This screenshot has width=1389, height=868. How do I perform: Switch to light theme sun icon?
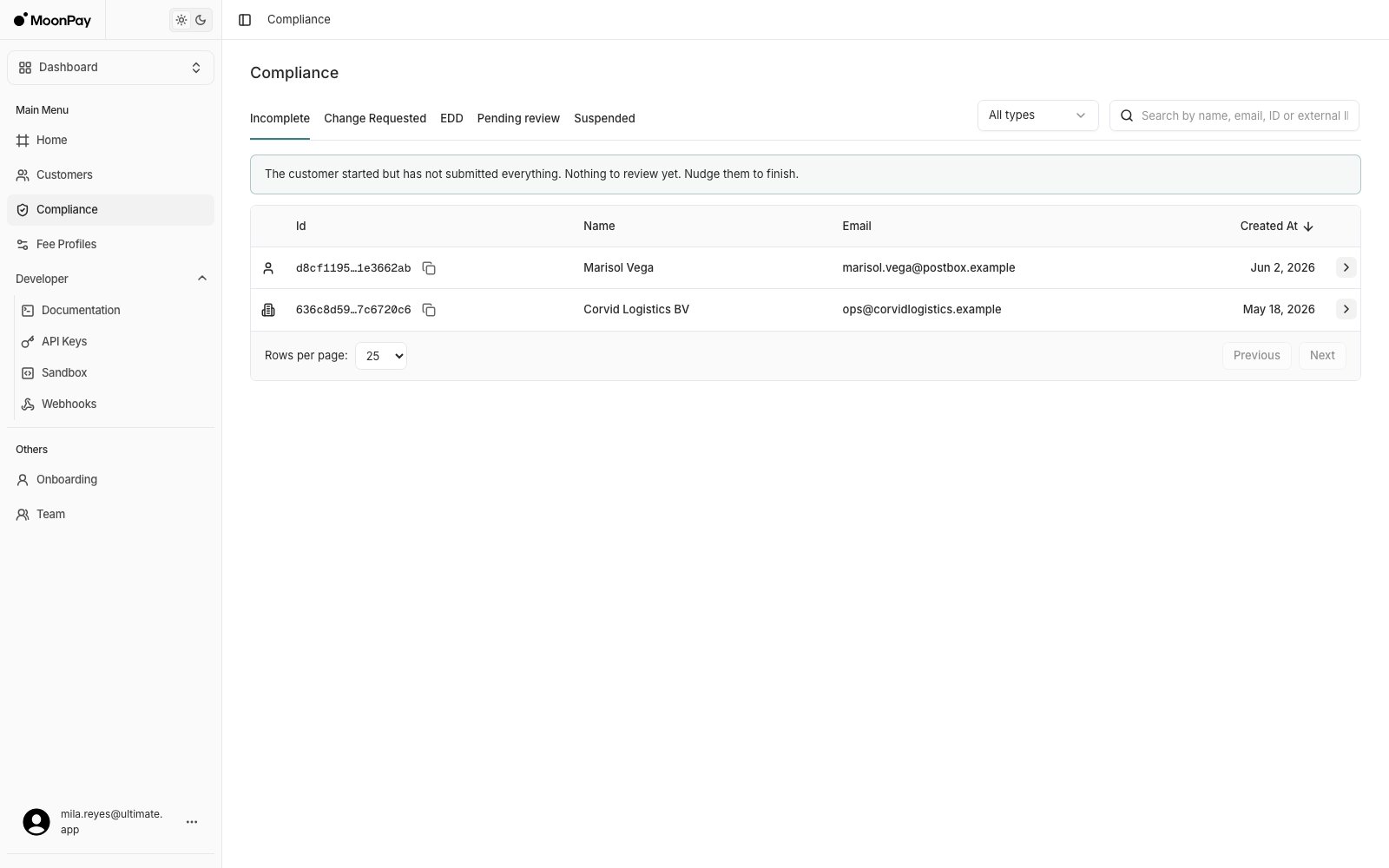click(181, 20)
